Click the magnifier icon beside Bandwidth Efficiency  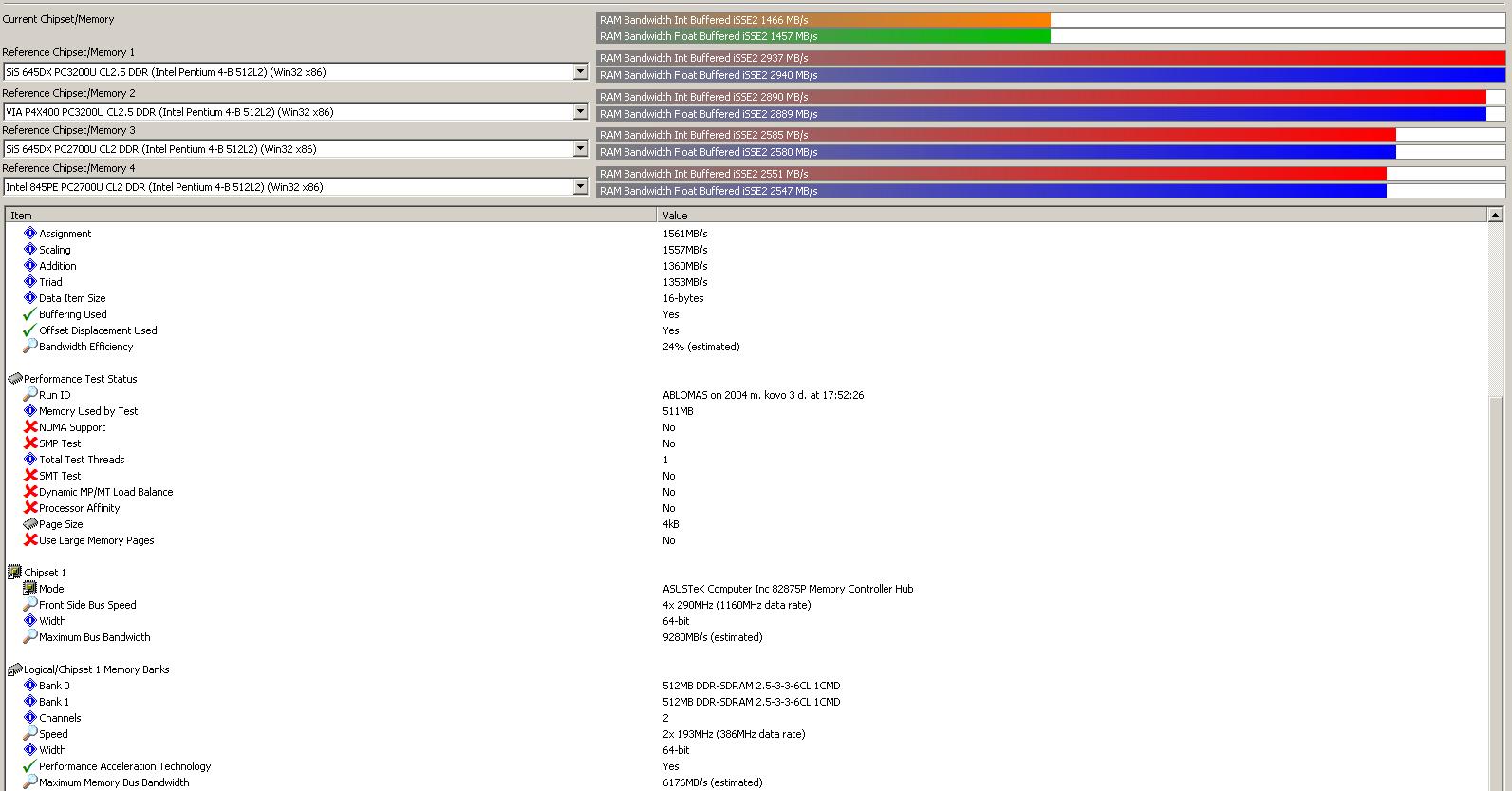[29, 346]
